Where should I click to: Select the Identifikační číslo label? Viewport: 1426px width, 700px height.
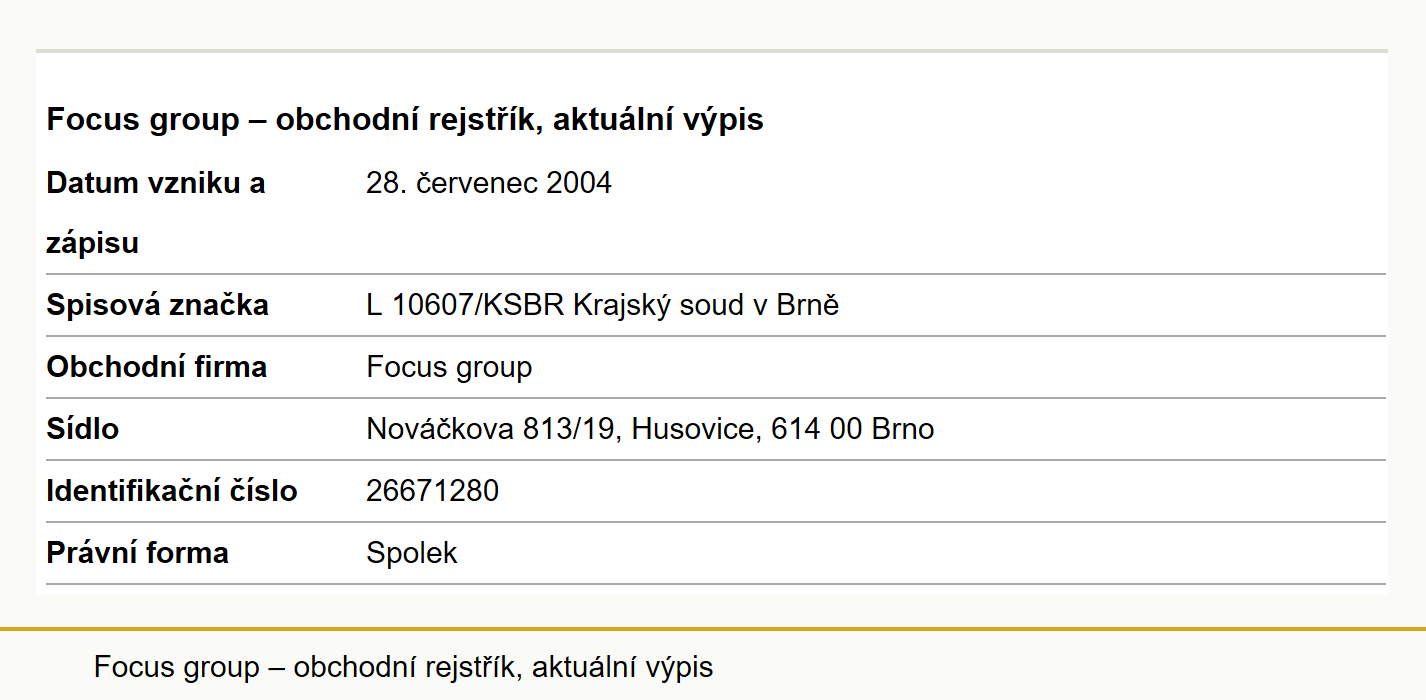[172, 491]
